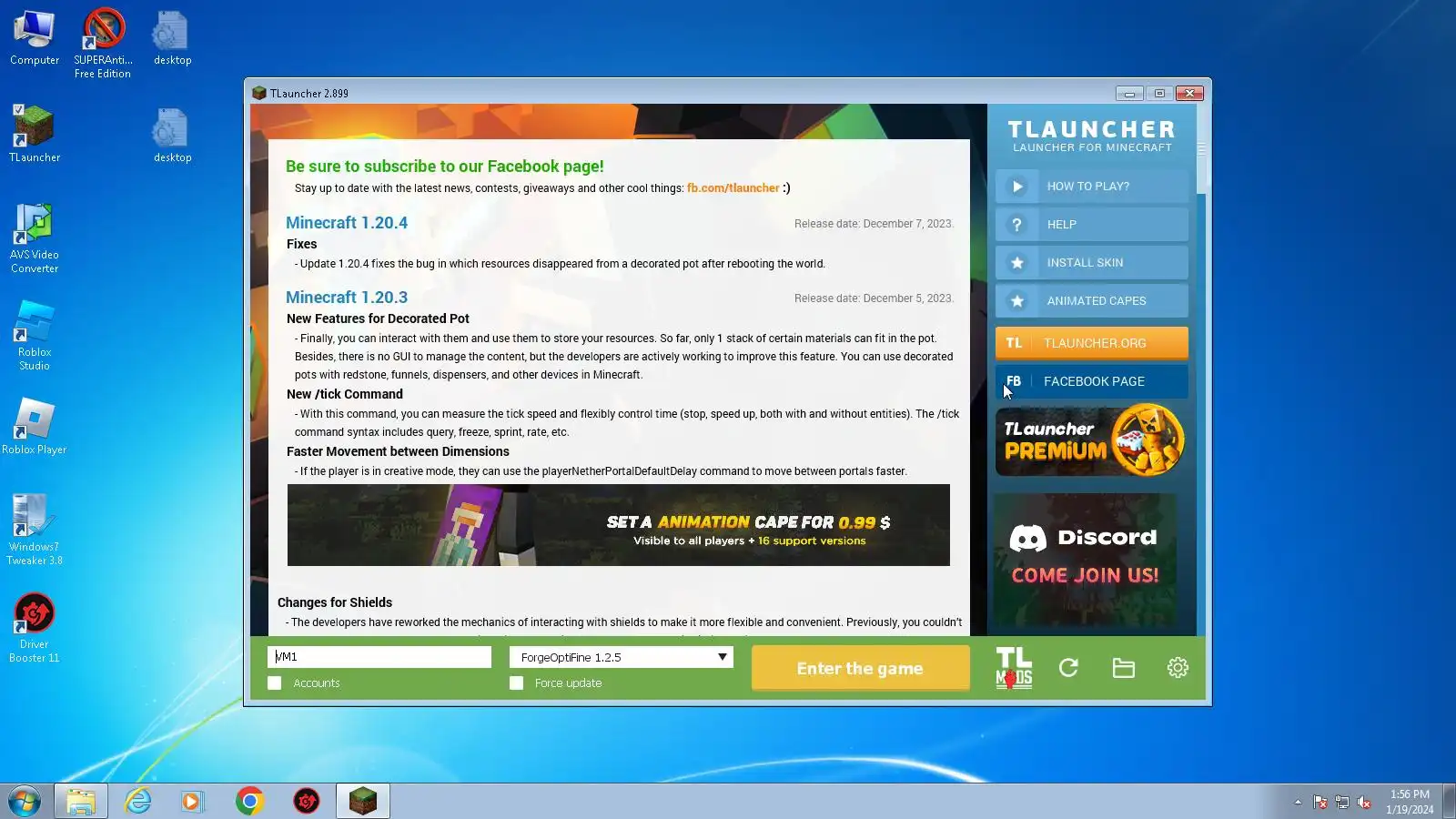This screenshot has height=819, width=1456.
Task: Open the HELP sidebar item
Action: pos(1092,225)
